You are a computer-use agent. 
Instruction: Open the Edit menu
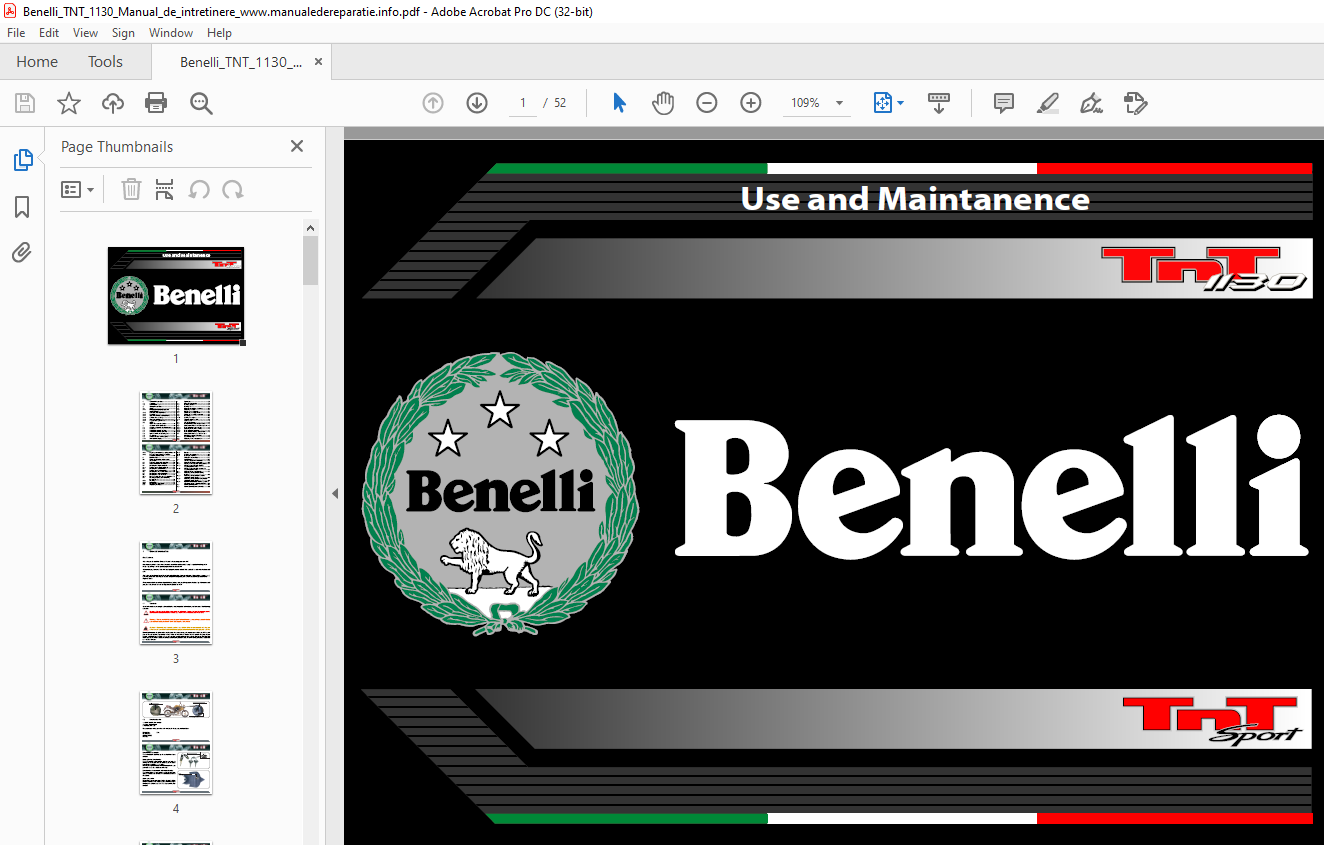[x=49, y=33]
